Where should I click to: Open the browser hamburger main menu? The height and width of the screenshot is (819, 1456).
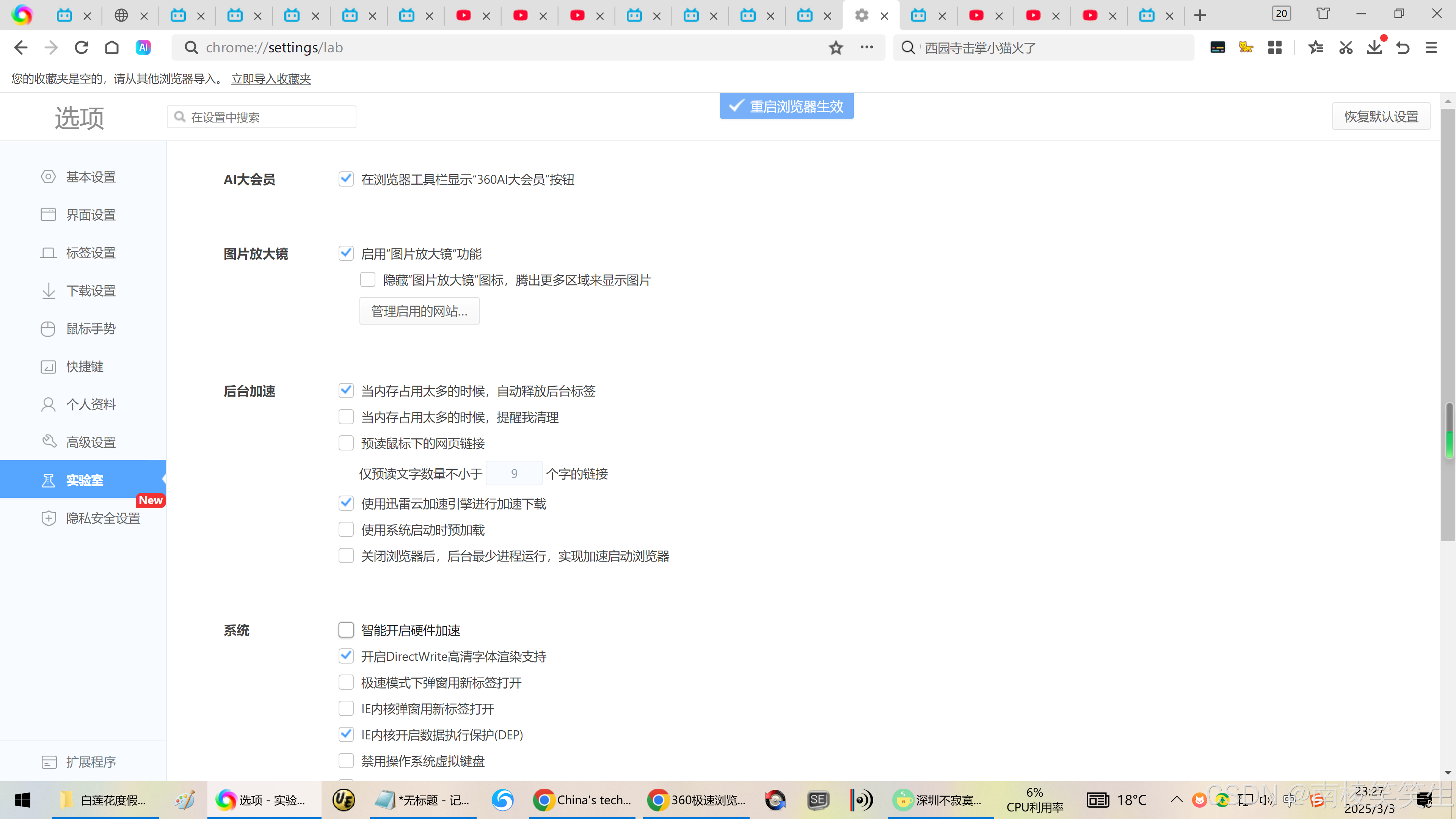pyautogui.click(x=1431, y=47)
